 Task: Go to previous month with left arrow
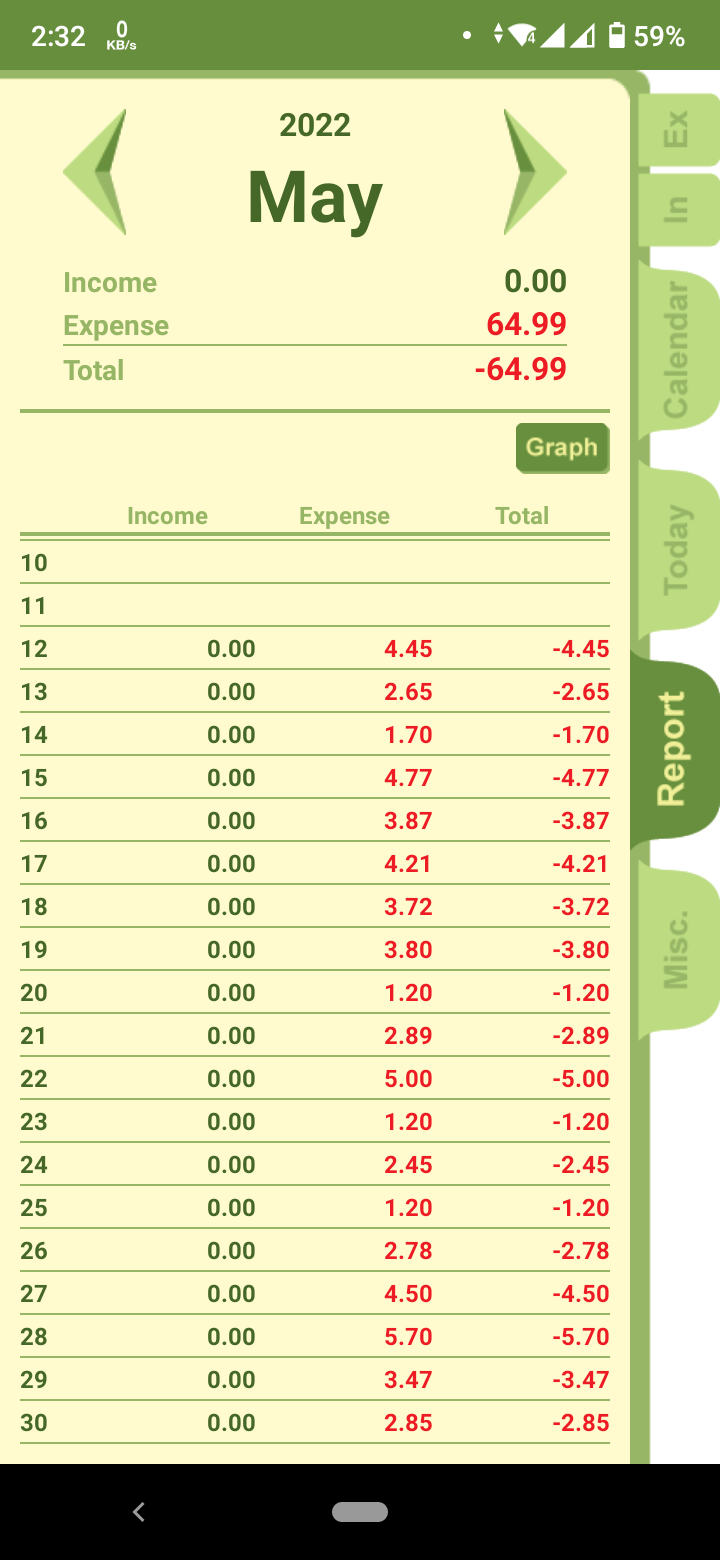(95, 172)
